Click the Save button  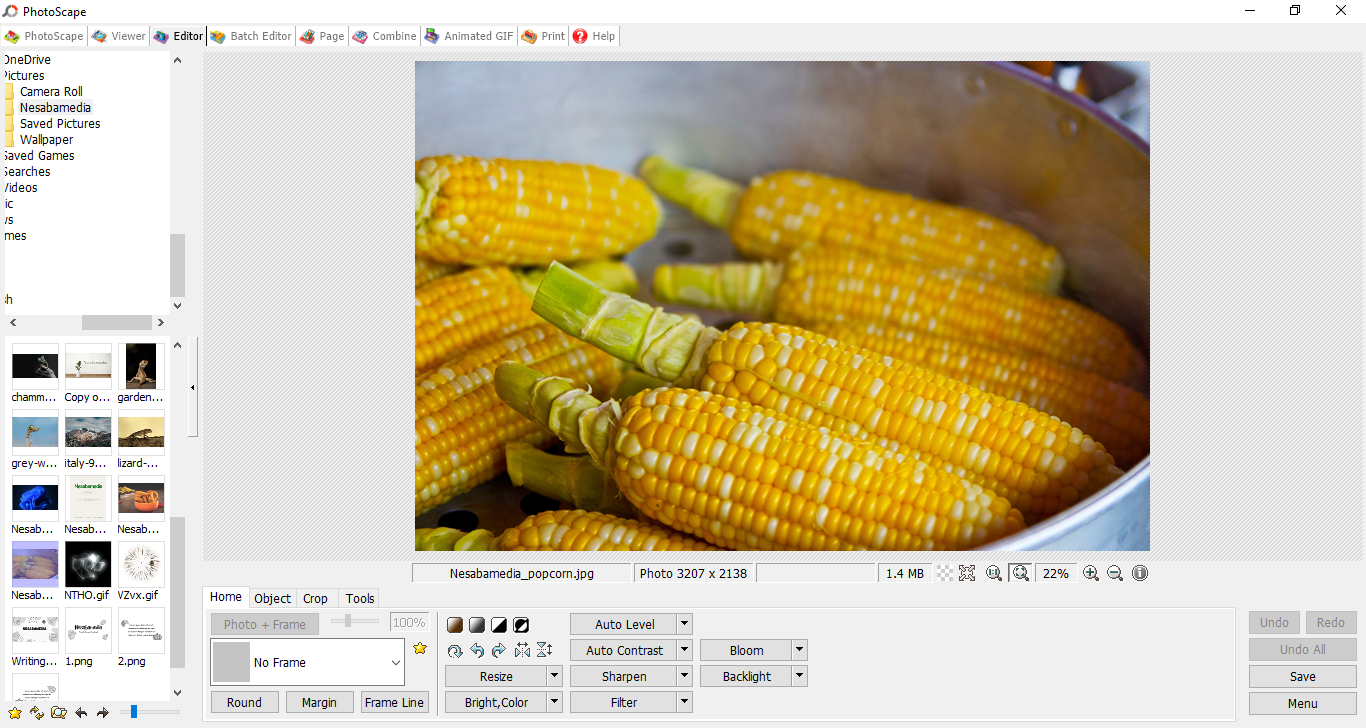(1302, 676)
